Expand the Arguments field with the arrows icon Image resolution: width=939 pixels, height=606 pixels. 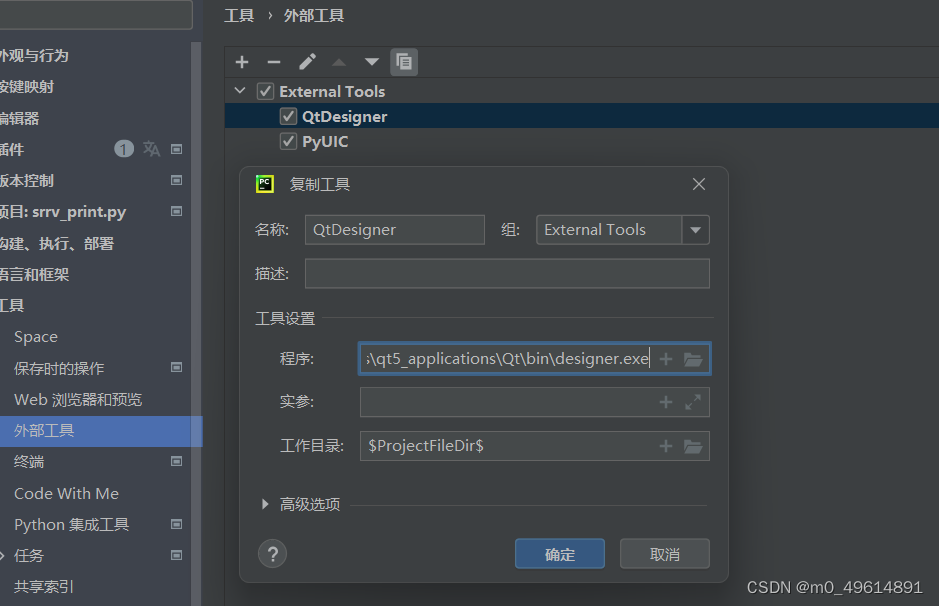pyautogui.click(x=693, y=402)
